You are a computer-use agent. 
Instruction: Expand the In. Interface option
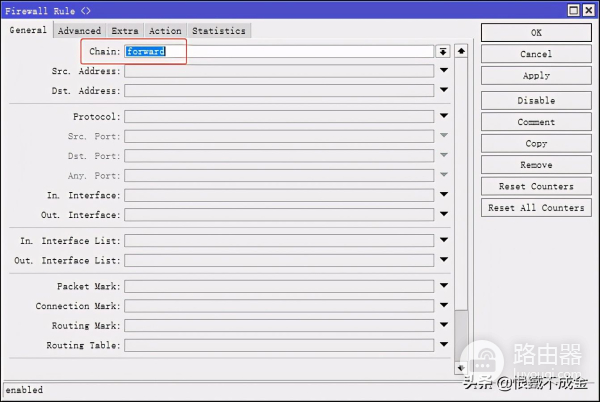pos(443,195)
